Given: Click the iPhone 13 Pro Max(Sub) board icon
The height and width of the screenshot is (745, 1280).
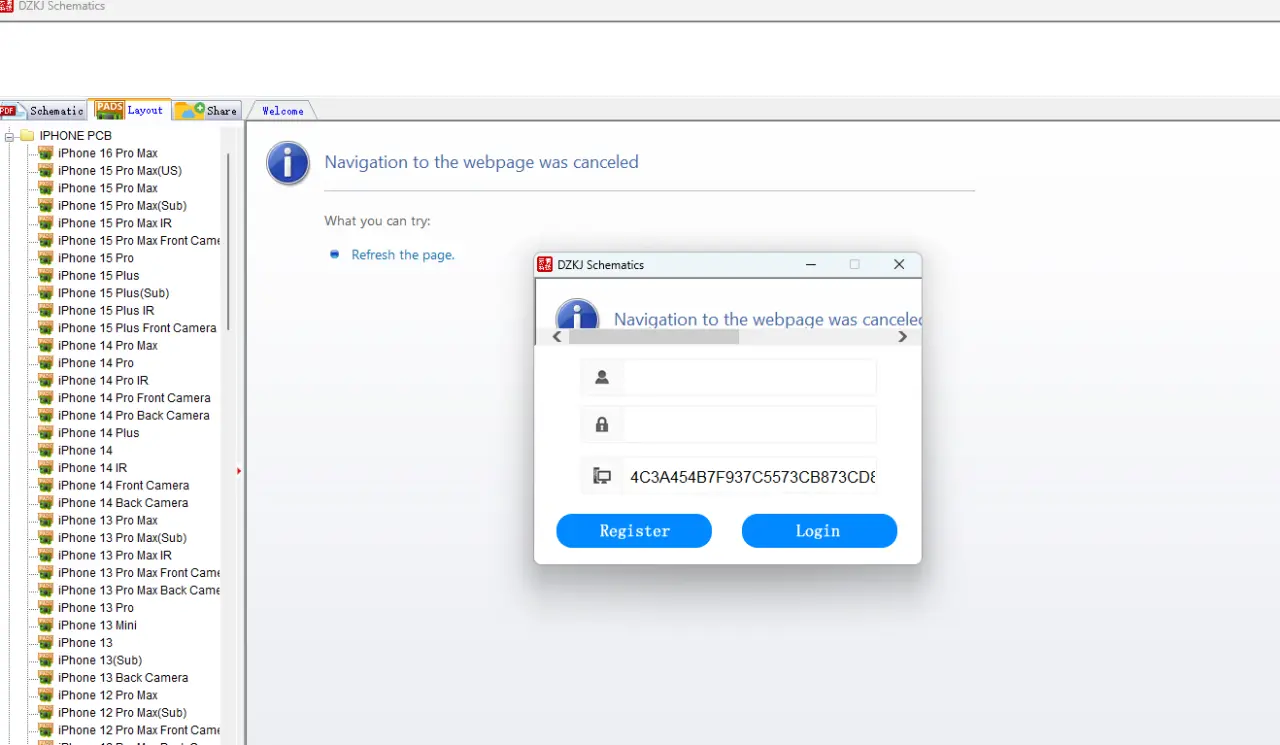Looking at the screenshot, I should click(x=45, y=538).
